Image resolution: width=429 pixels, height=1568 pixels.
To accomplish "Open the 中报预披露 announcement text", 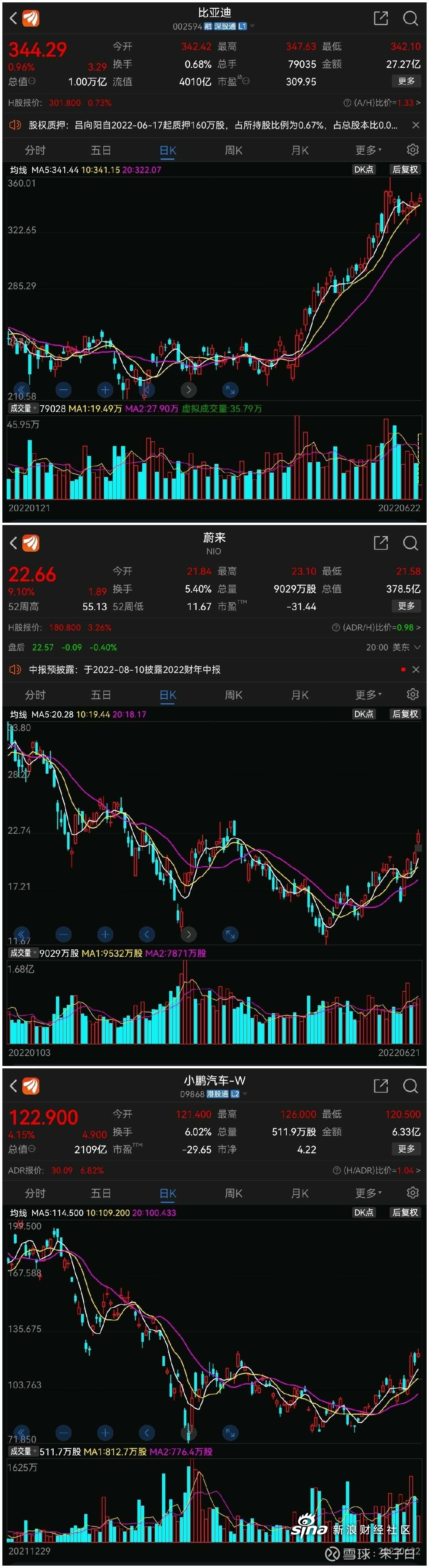I will tap(124, 670).
